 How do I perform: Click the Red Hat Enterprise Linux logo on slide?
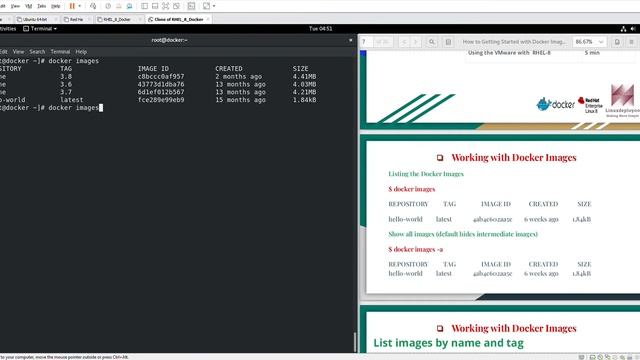[590, 105]
